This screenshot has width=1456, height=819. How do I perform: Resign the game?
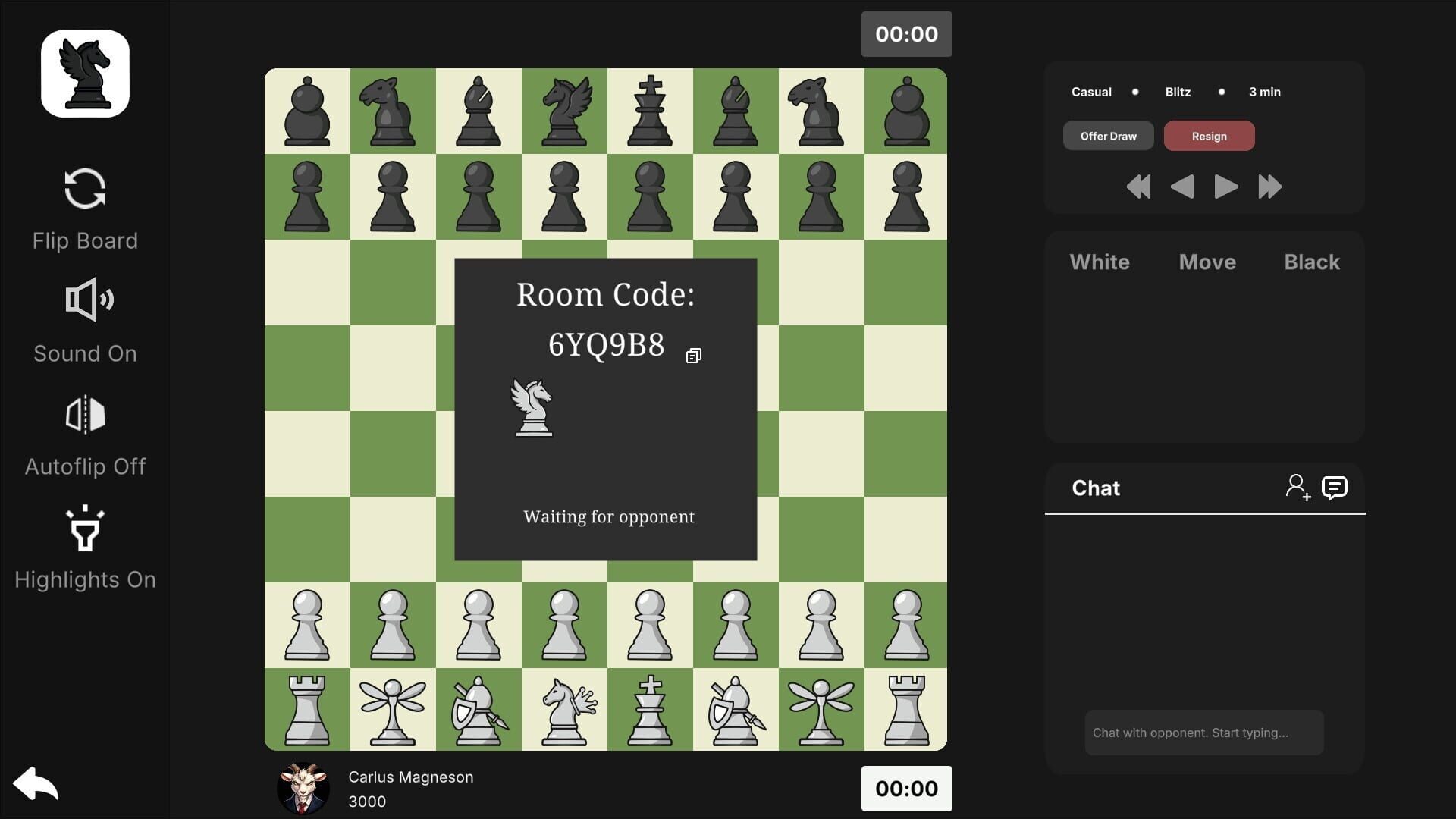coord(1209,136)
